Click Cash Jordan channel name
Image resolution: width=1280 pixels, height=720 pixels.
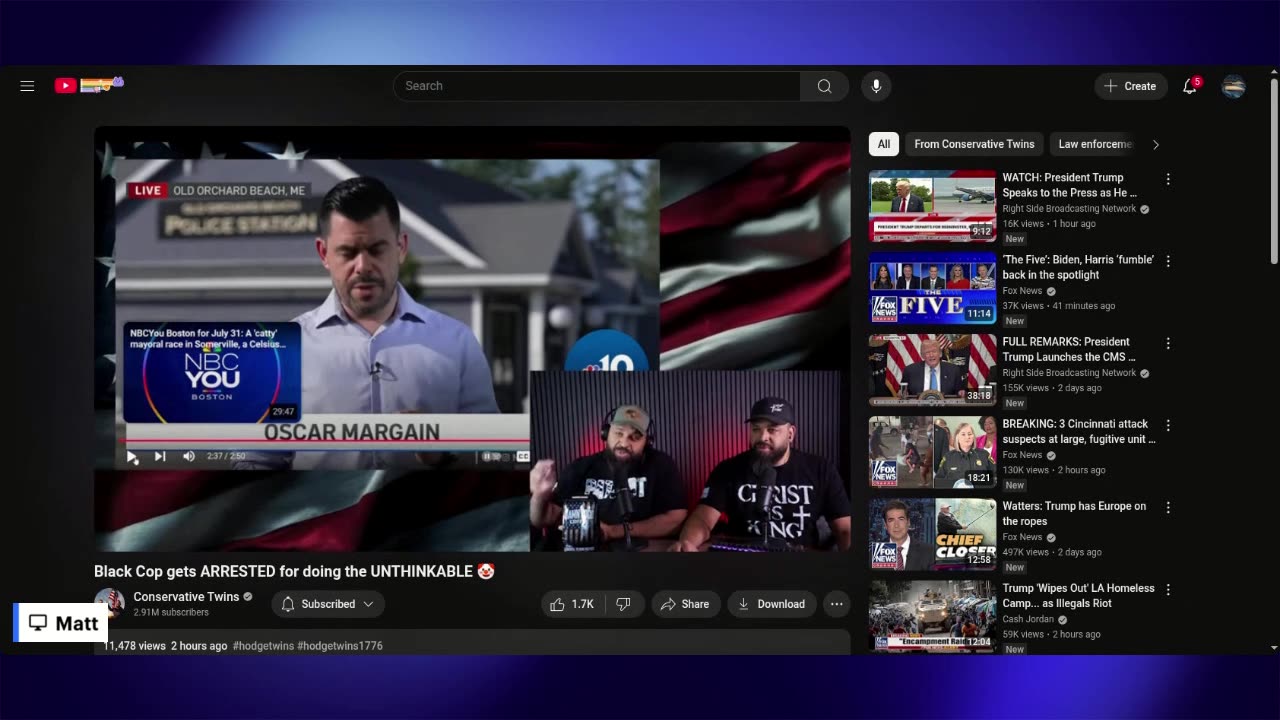pos(1029,619)
